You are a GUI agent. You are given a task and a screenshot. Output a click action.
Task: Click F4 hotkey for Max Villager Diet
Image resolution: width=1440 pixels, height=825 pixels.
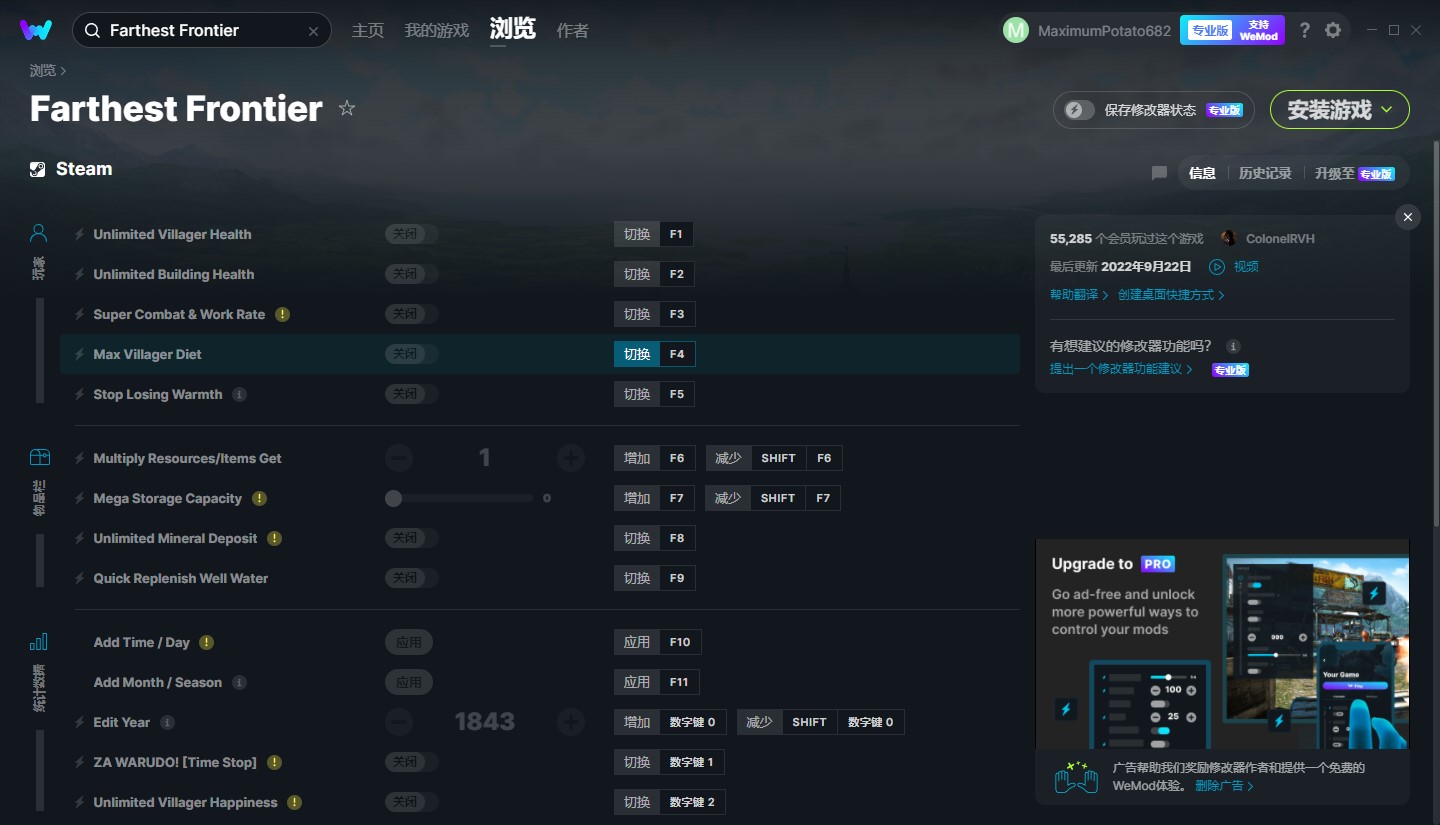click(x=677, y=354)
